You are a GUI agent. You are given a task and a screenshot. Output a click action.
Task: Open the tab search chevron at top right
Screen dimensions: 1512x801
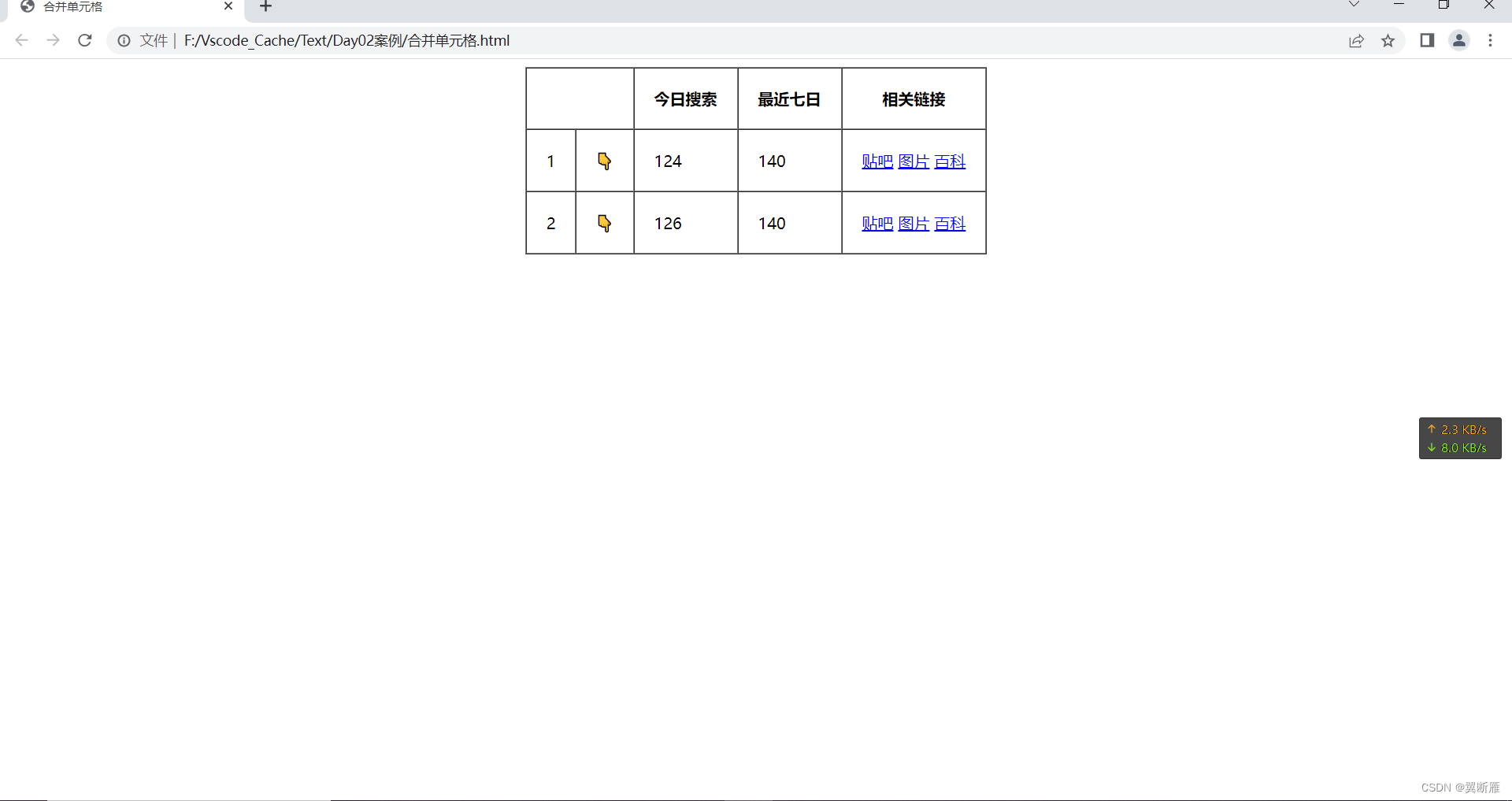1354,5
